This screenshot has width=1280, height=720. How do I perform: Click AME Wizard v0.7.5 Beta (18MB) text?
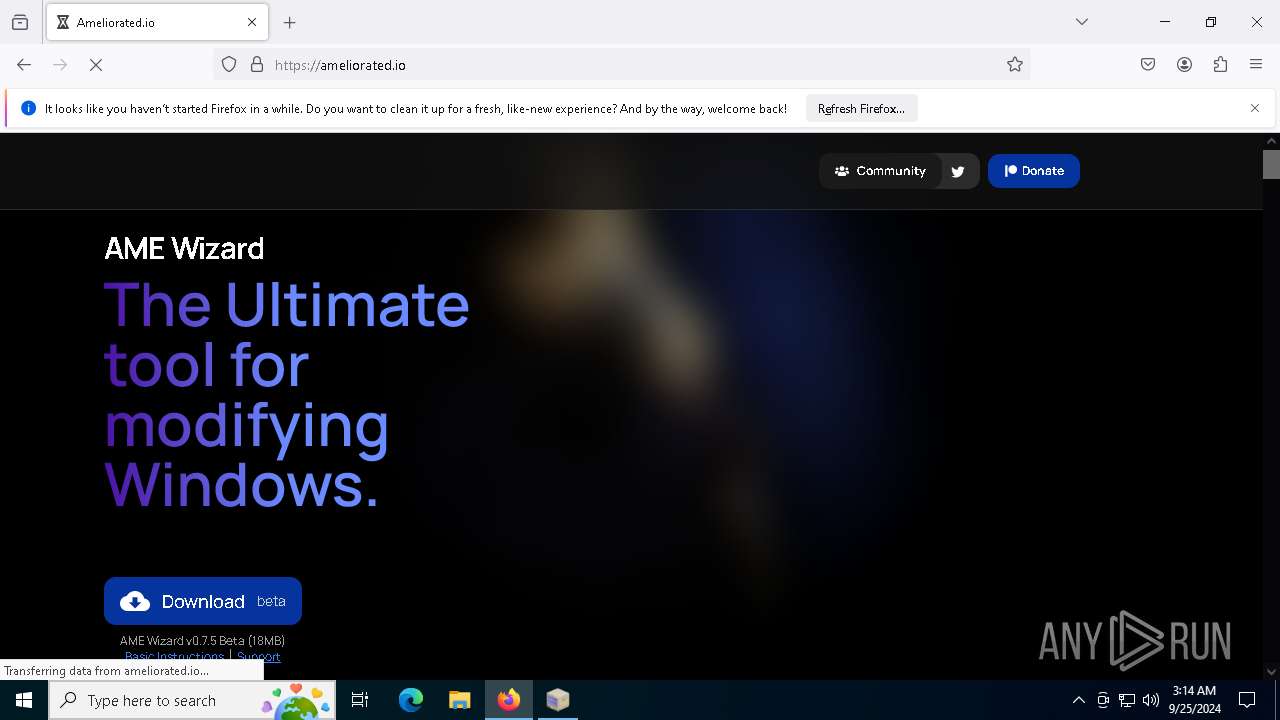tap(203, 640)
